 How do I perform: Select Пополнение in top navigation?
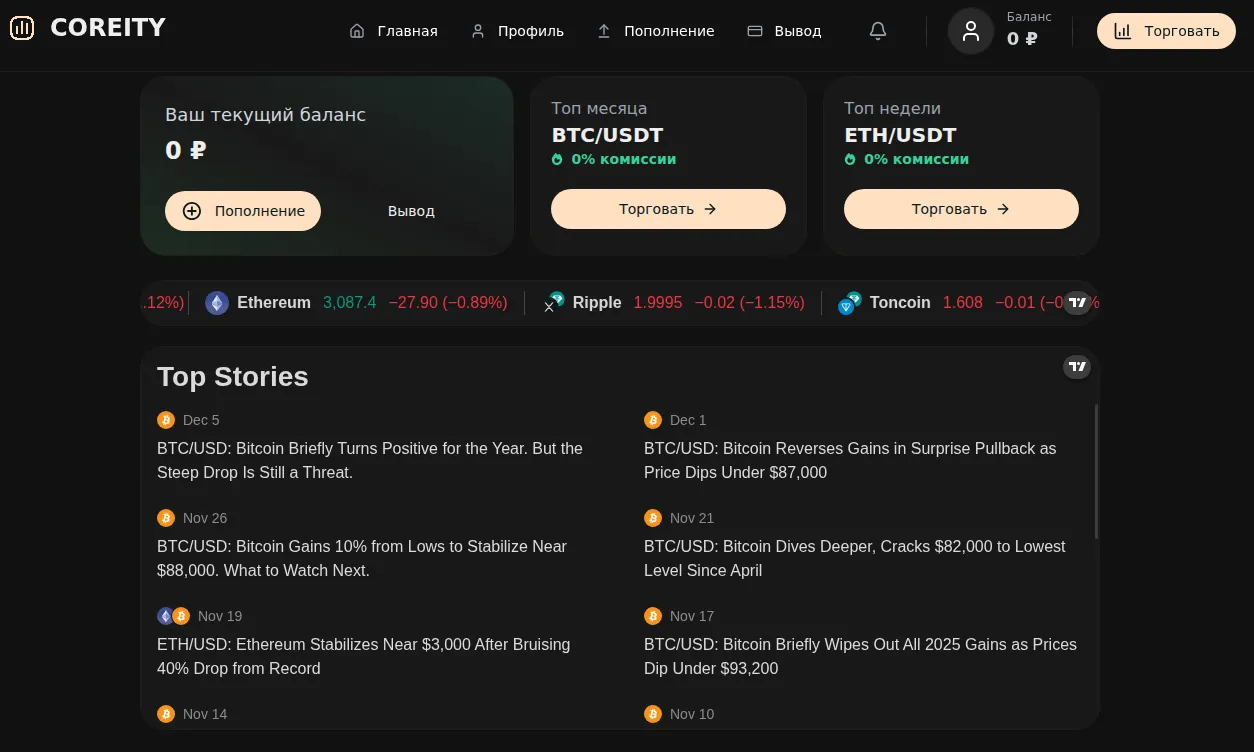(x=655, y=31)
